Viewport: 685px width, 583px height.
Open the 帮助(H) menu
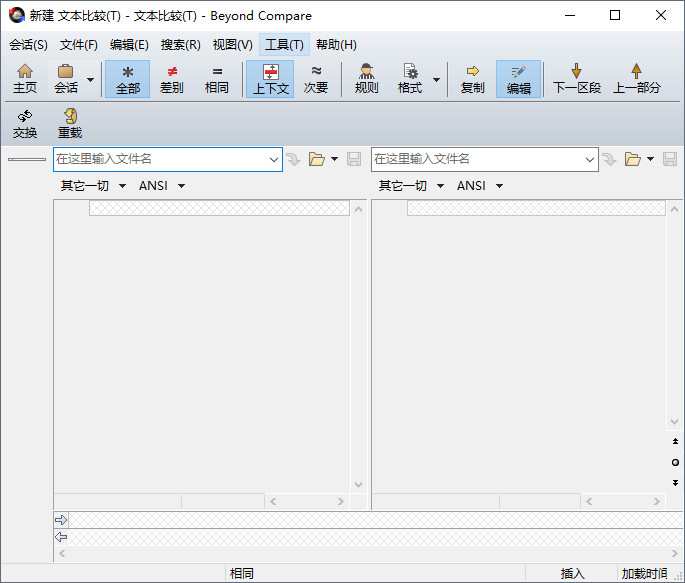pos(336,45)
